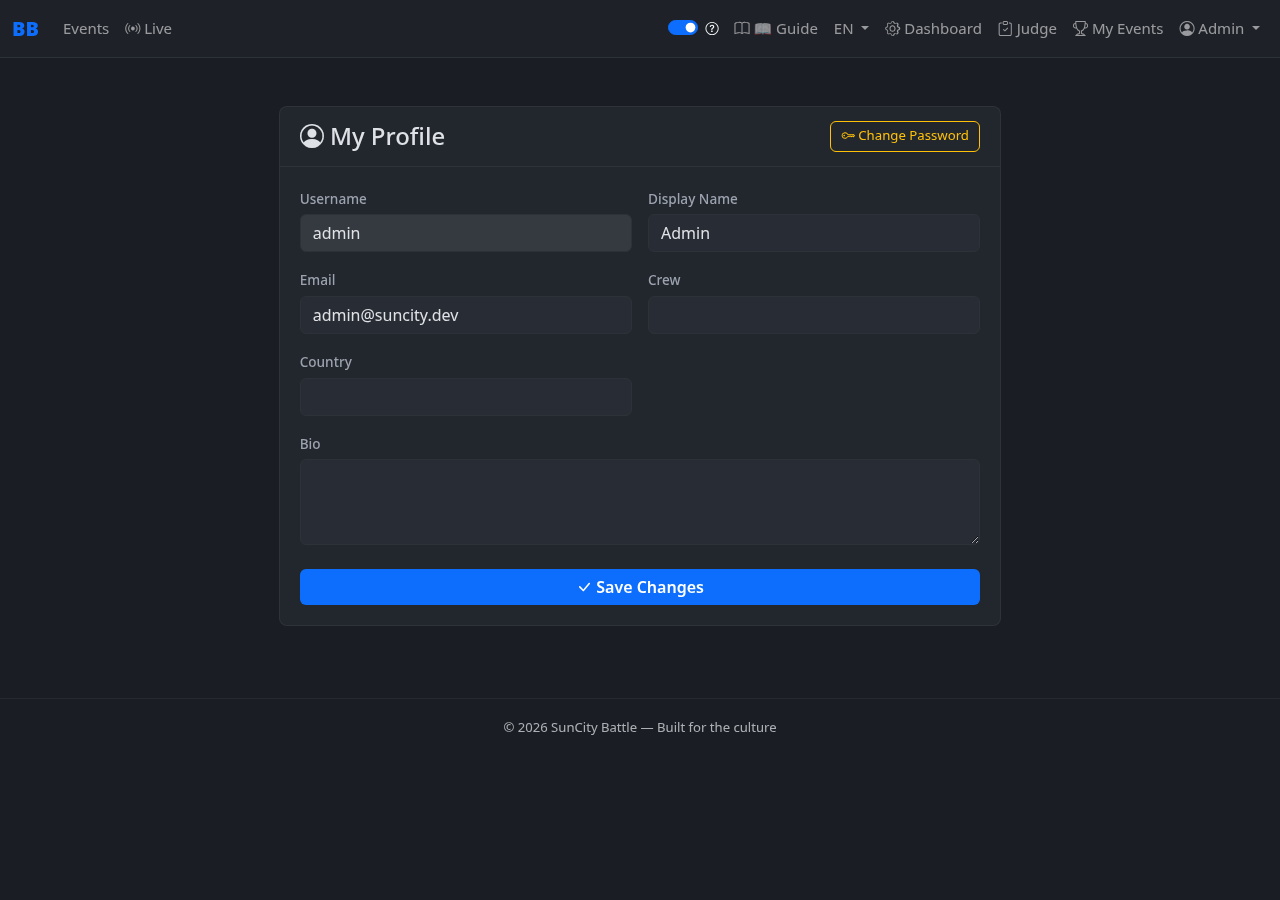
Task: Click the profile icon beside My Profile
Action: (312, 136)
